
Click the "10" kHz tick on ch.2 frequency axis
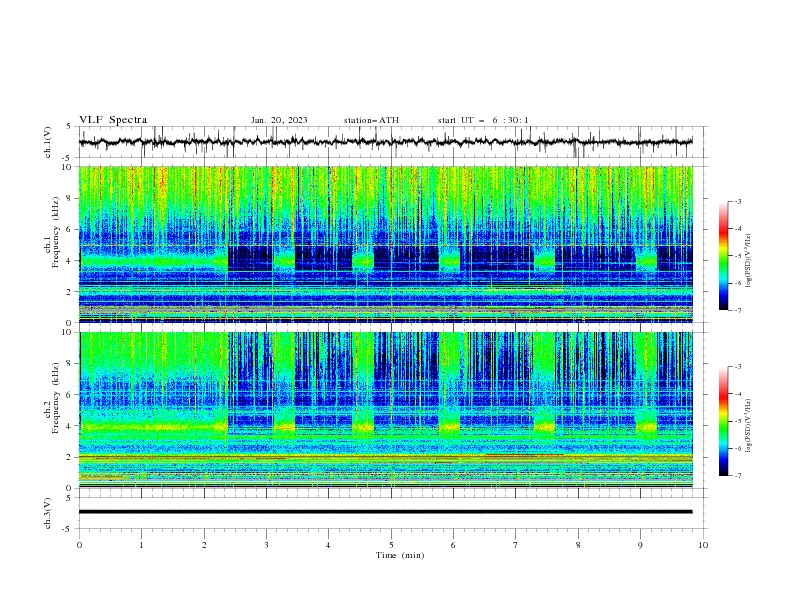click(69, 332)
